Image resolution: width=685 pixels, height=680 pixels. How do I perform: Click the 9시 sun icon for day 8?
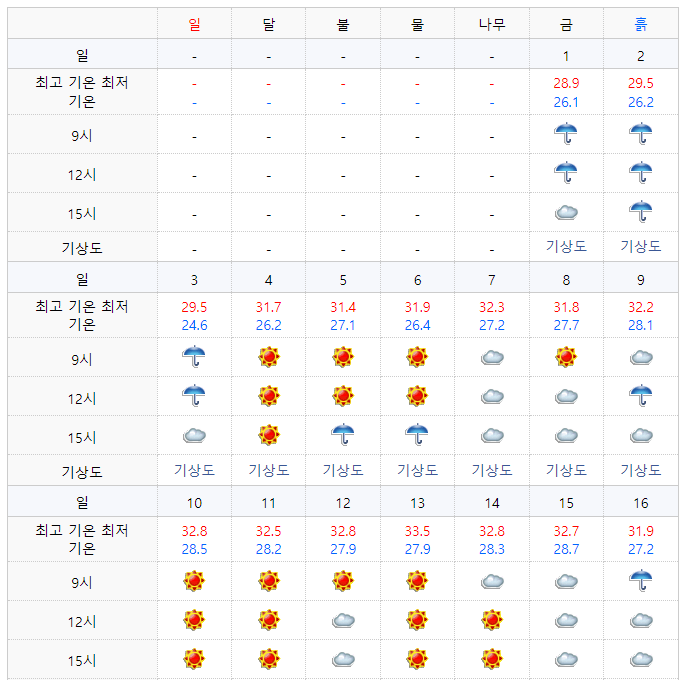[x=566, y=357]
